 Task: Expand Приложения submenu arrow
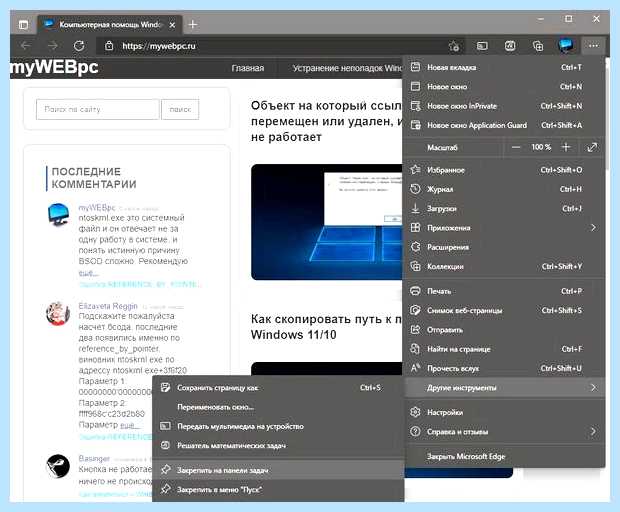click(593, 228)
